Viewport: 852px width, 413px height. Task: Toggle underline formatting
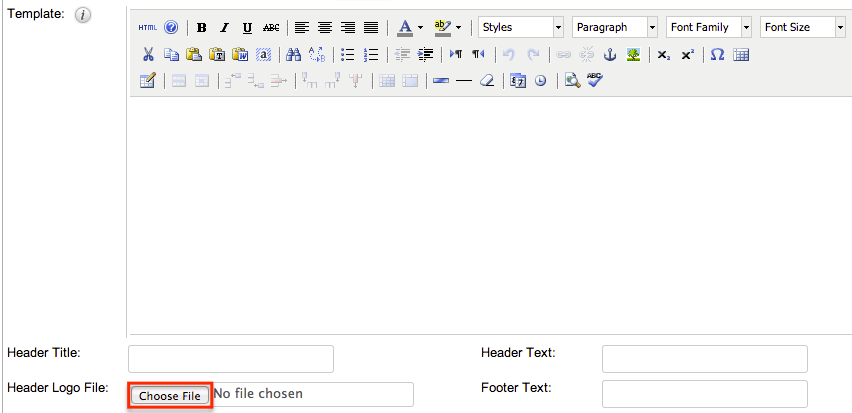(247, 27)
